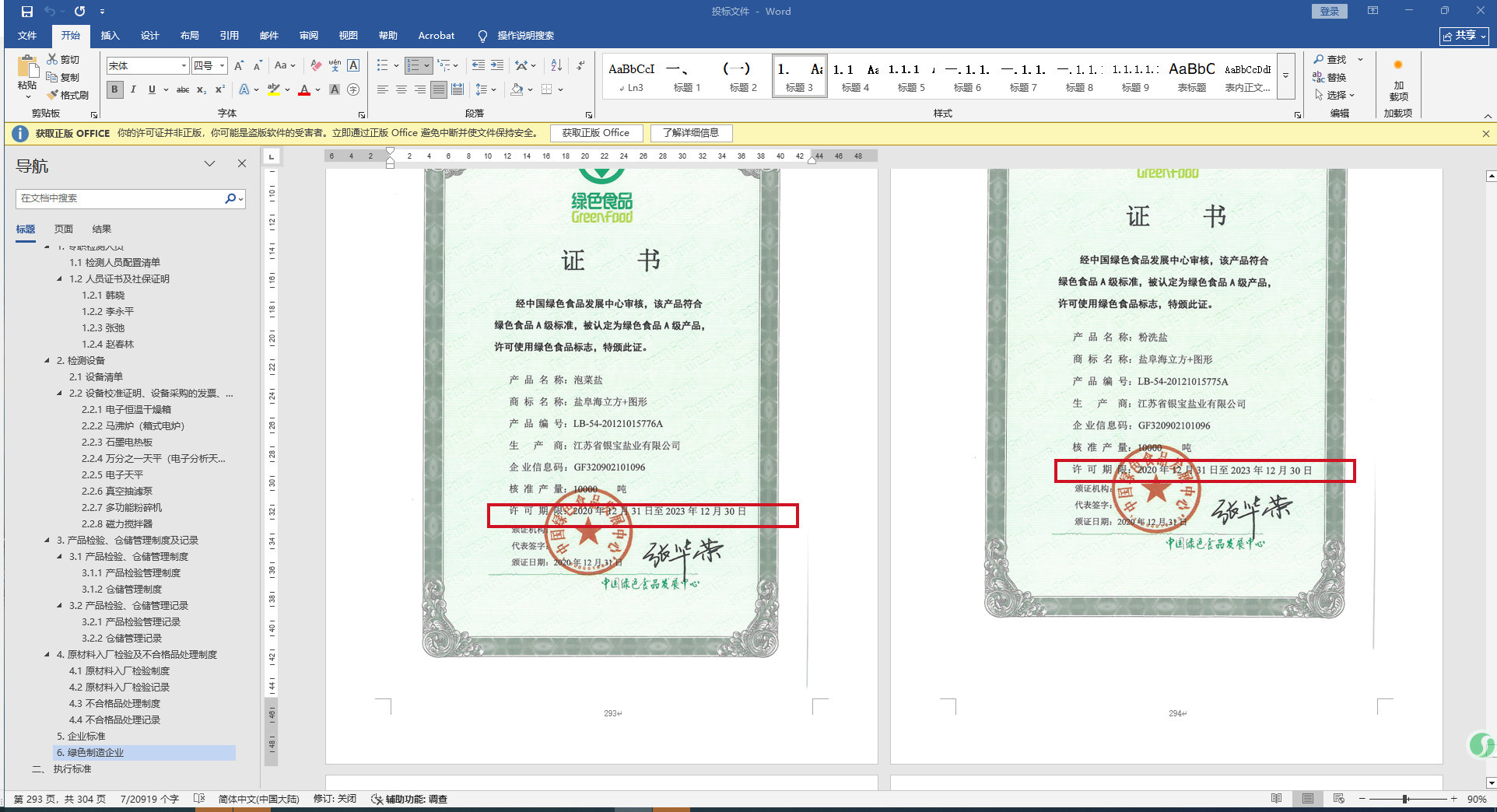
Task: Open Change Case (Aa) dropdown
Action: tap(285, 66)
